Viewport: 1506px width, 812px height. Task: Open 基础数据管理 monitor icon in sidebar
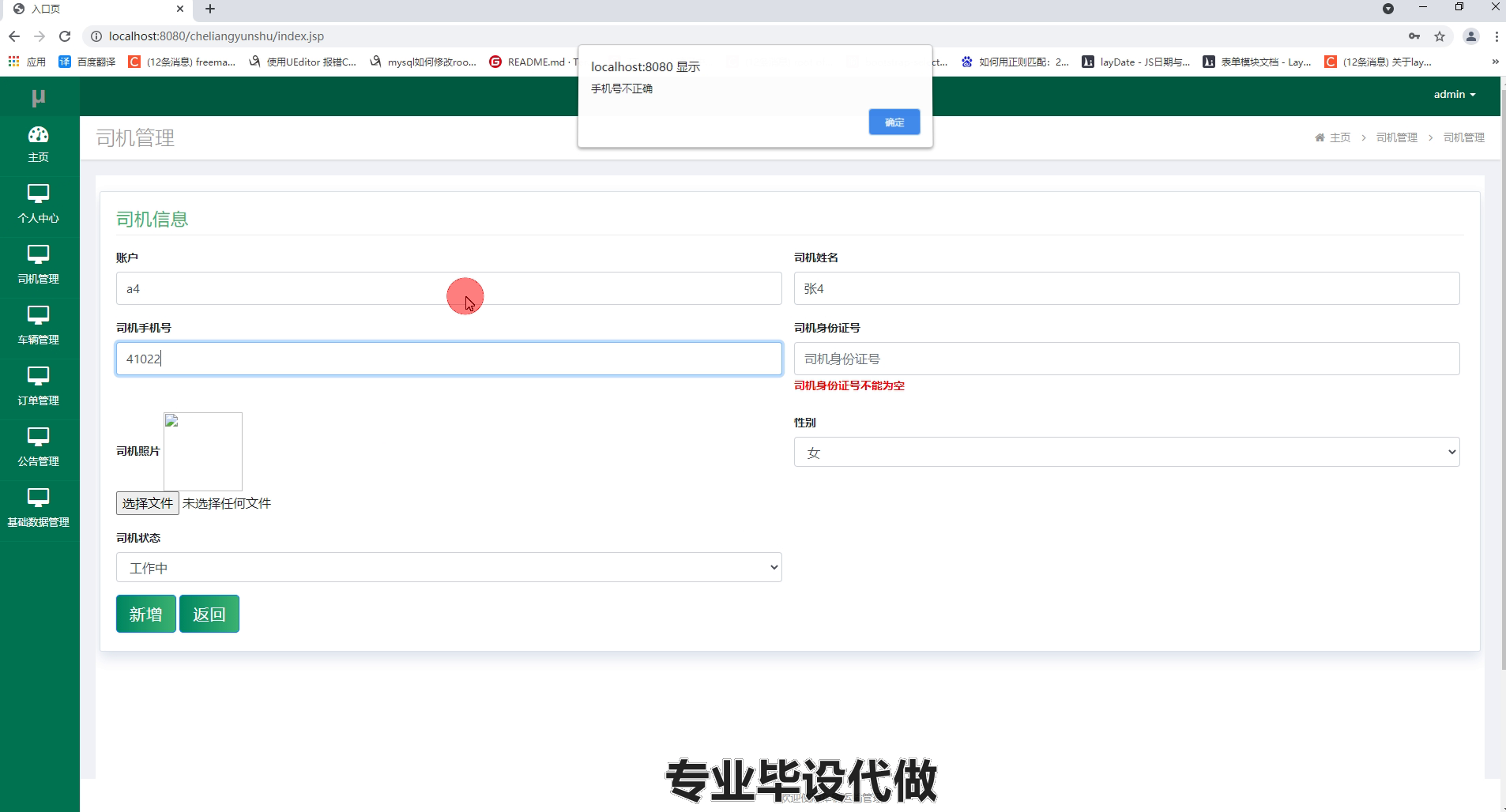click(38, 498)
